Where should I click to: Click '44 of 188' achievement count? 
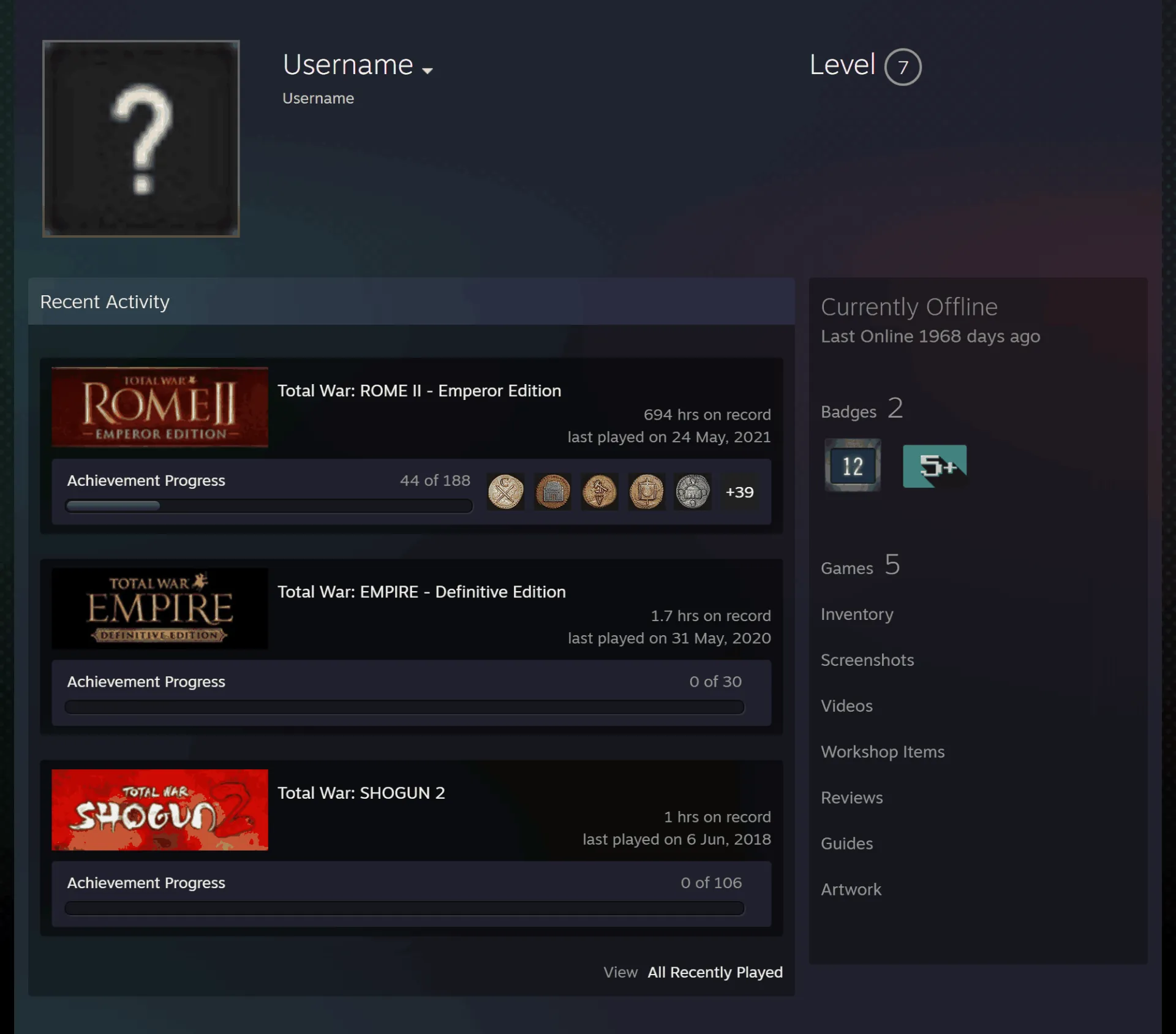435,481
